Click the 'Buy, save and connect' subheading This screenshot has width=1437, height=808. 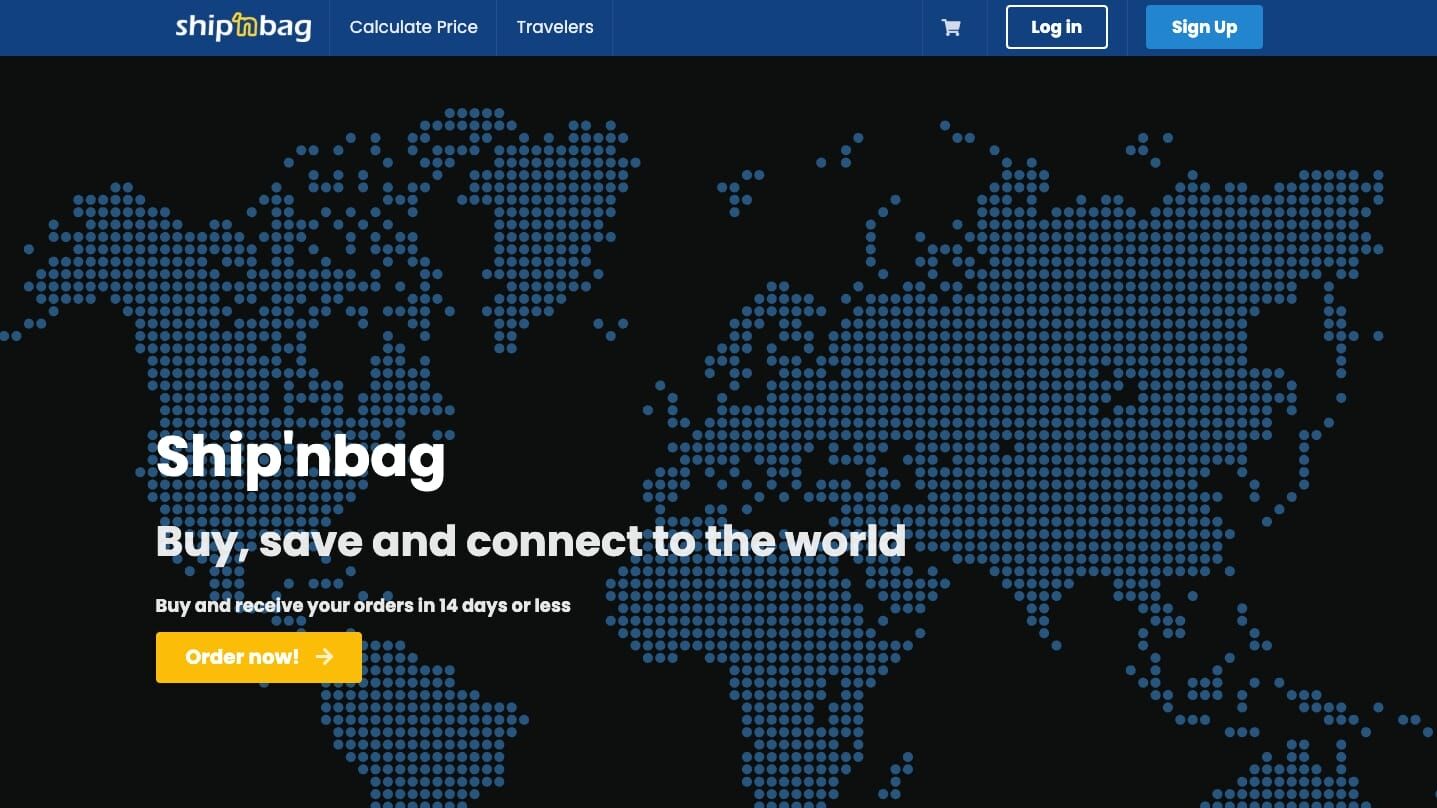(530, 541)
